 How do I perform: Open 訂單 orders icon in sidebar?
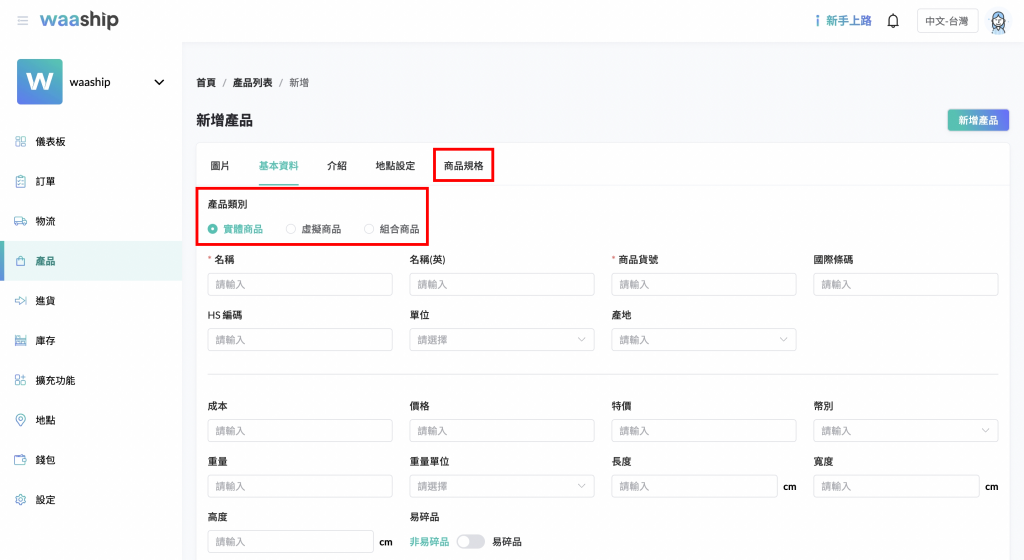pos(20,182)
